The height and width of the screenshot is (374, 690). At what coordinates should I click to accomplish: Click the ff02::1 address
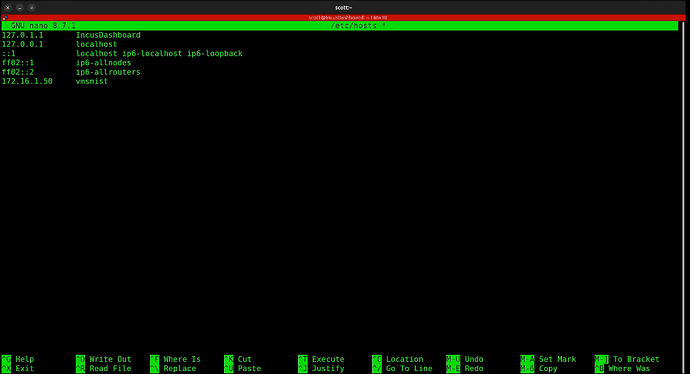[18, 62]
